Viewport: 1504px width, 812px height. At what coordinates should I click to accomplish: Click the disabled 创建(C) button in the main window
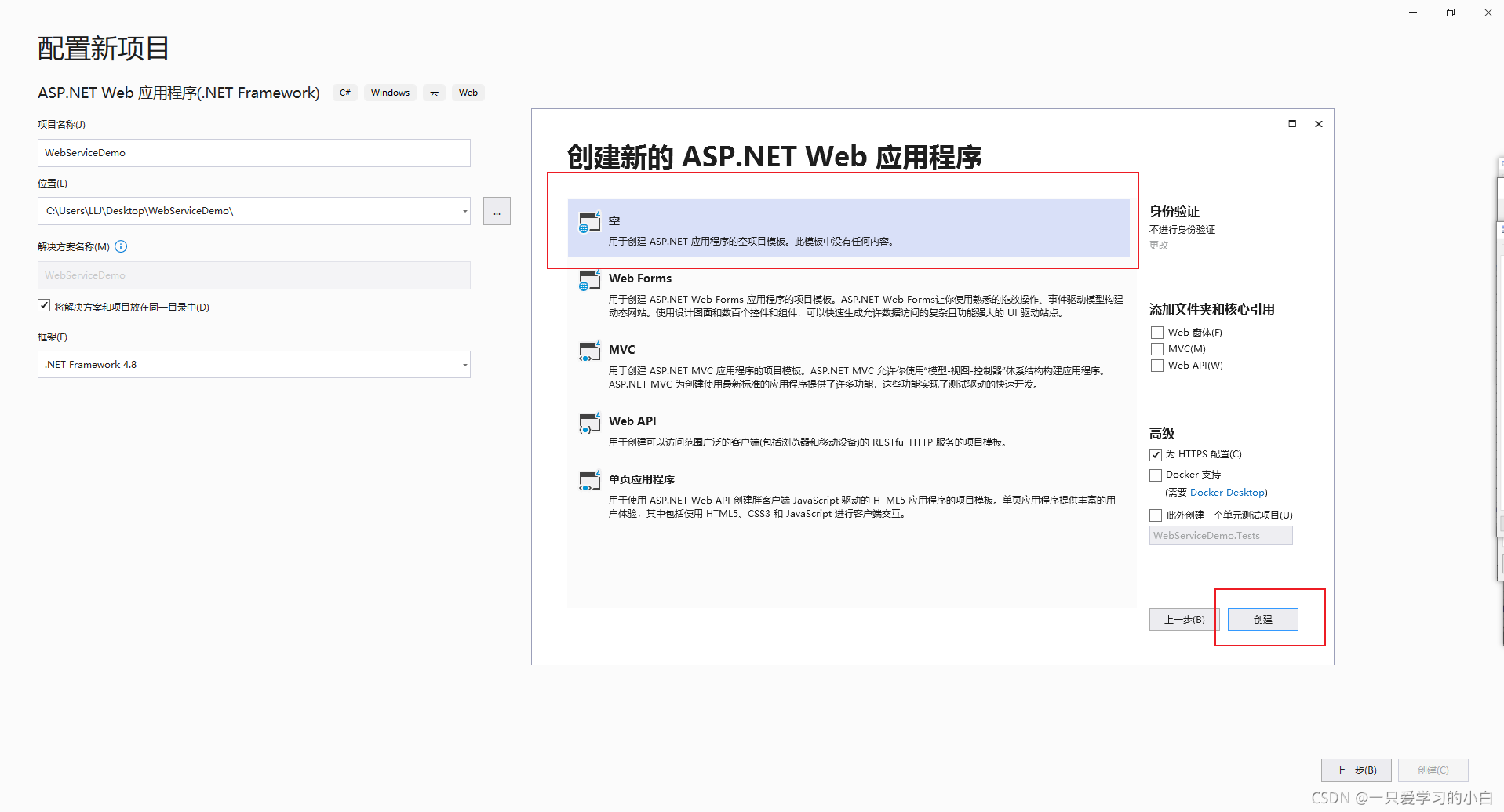pos(1433,770)
